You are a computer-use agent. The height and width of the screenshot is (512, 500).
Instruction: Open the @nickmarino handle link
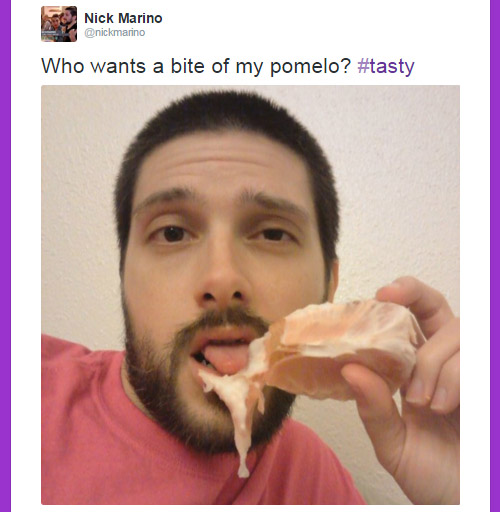[115, 33]
